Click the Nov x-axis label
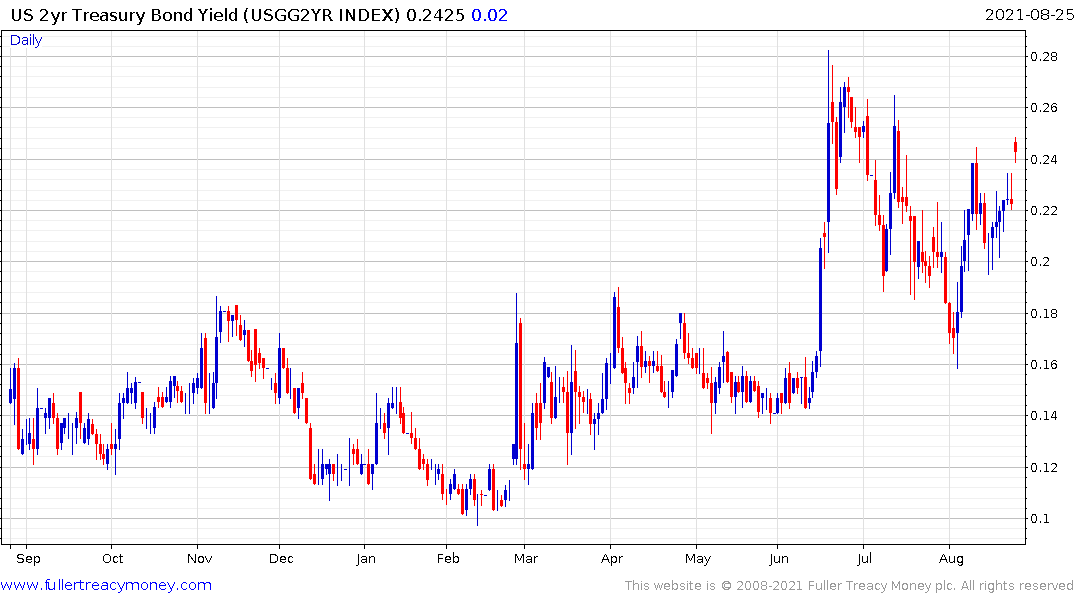The image size is (1075, 600). coord(200,559)
